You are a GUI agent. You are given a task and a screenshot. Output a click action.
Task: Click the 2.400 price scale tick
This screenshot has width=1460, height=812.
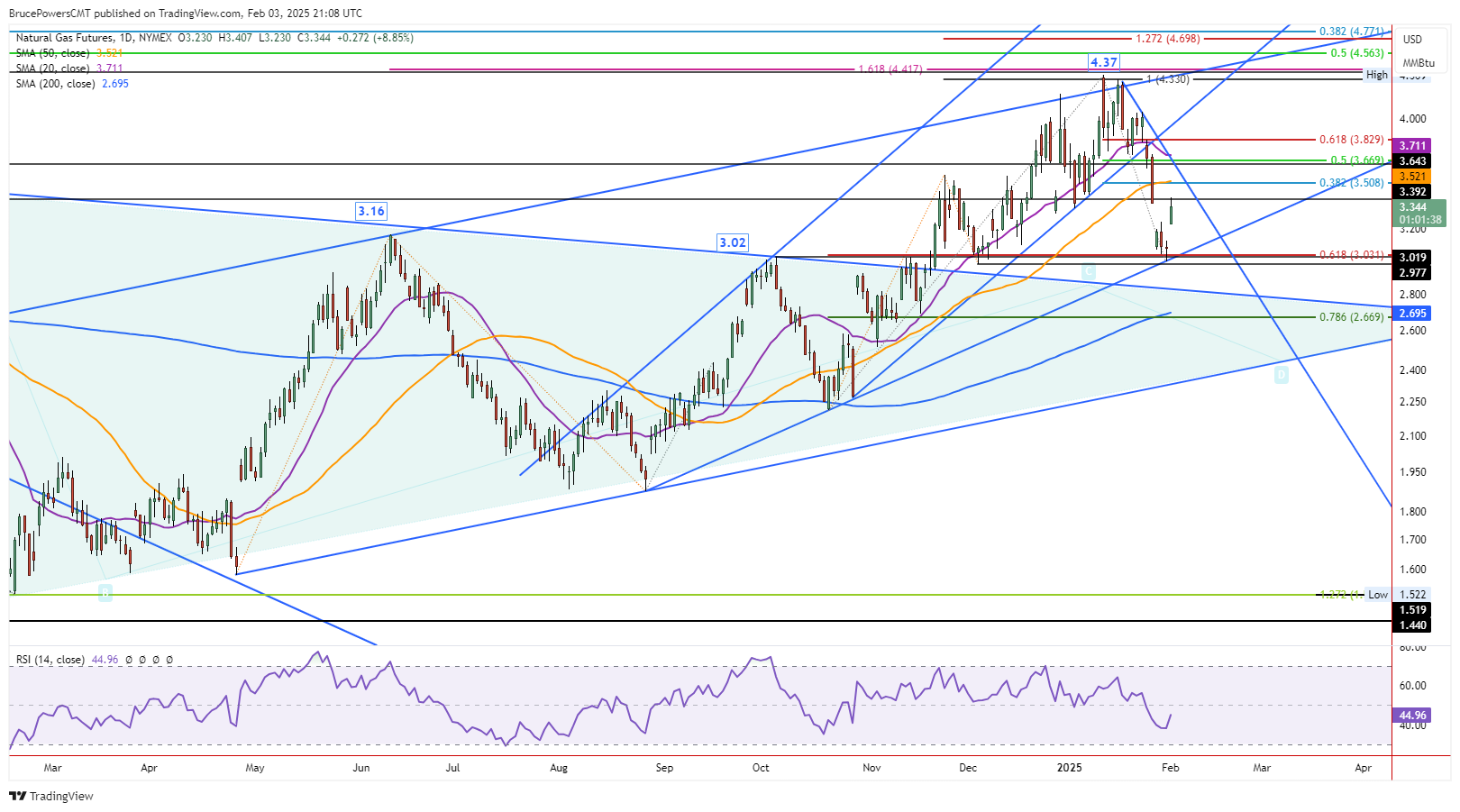(1412, 370)
